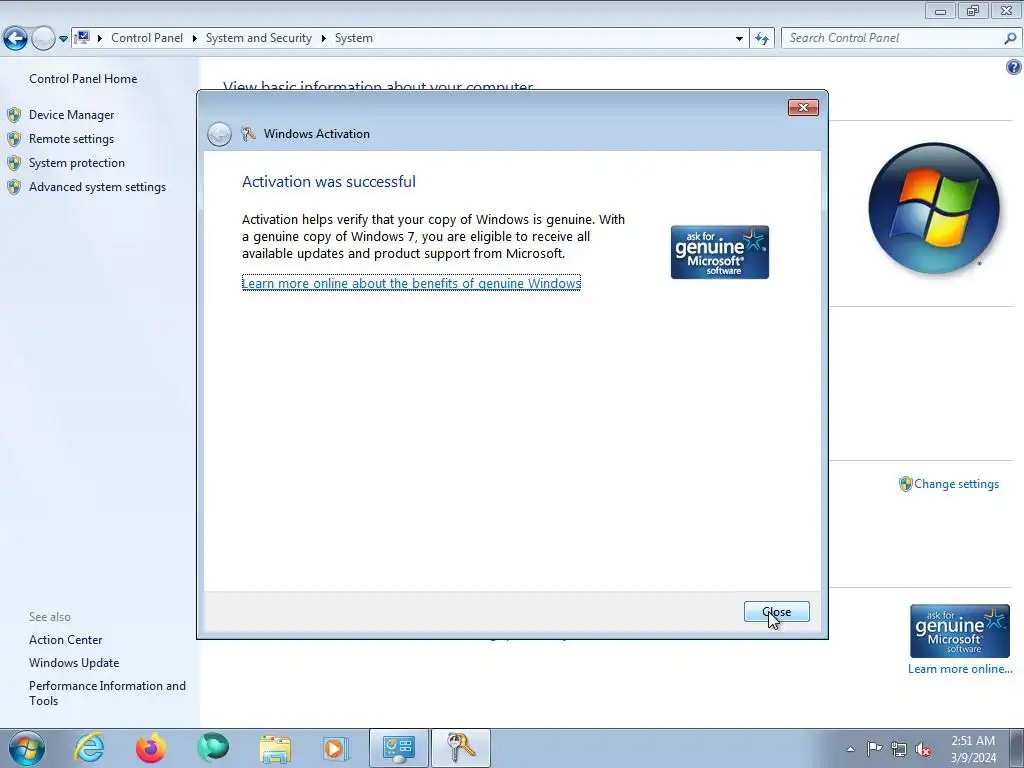Screen dimensions: 1024x768
Task: Select System in the breadcrumb
Action: [353, 38]
